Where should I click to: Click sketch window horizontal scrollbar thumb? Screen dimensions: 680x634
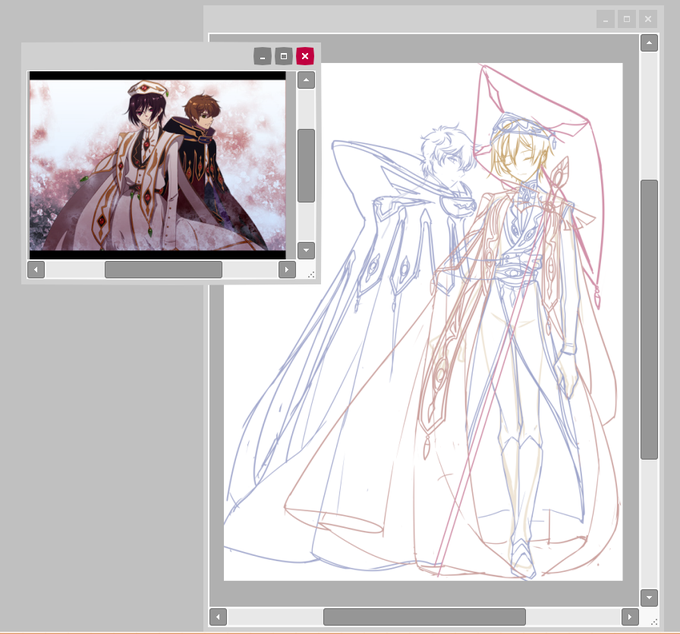tap(425, 617)
